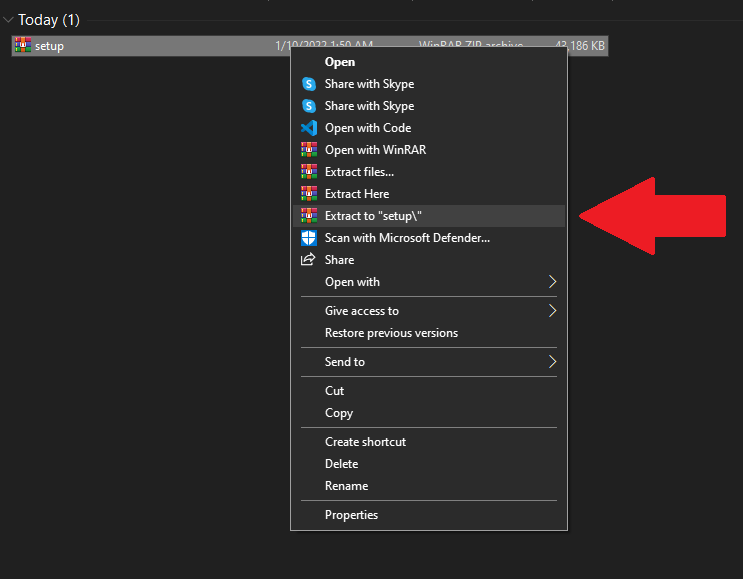Expand the Give access to submenu arrow

(552, 311)
